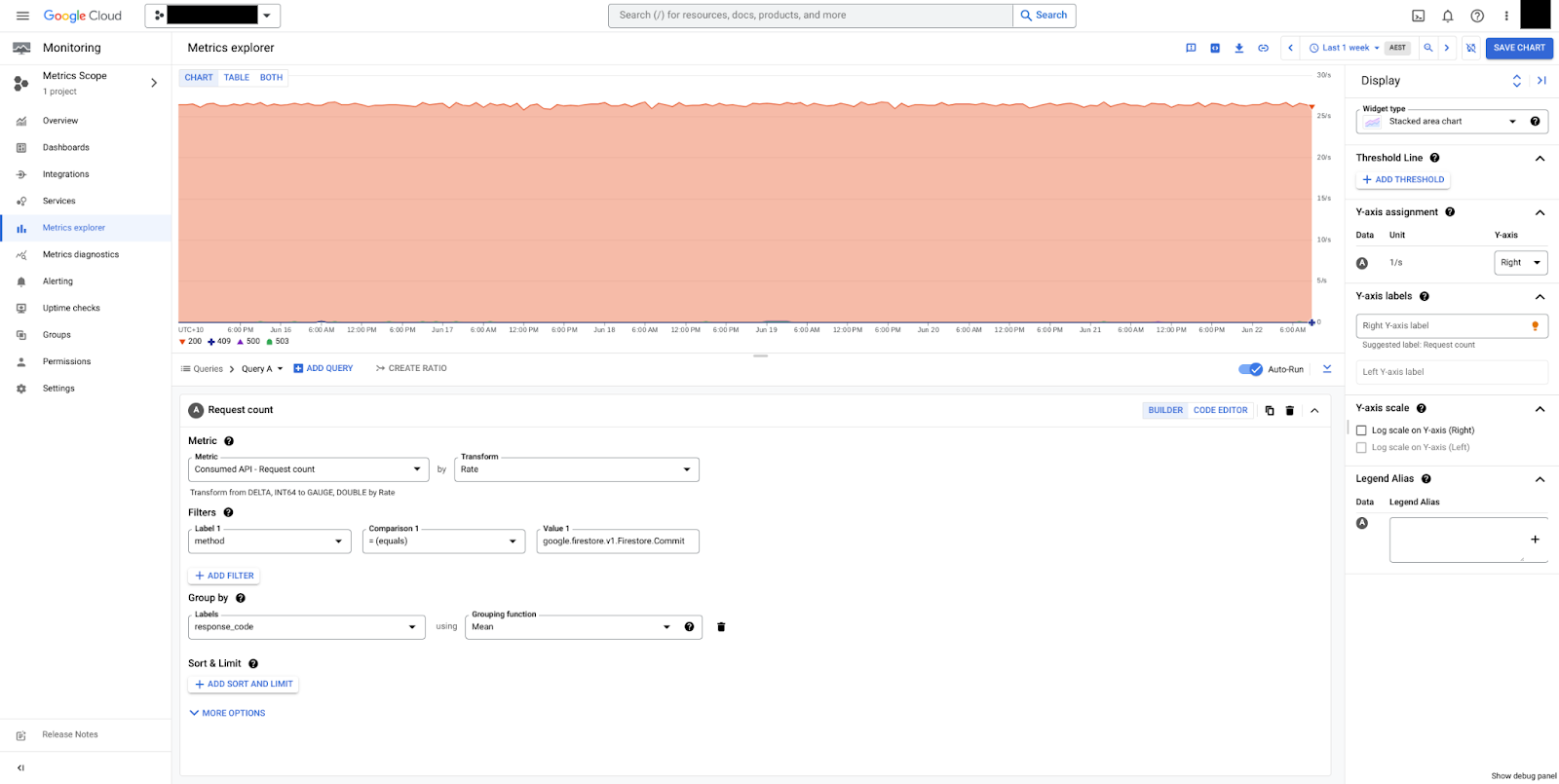The height and width of the screenshot is (784, 1559).
Task: Open the Widget type dropdown
Action: tap(1440, 122)
